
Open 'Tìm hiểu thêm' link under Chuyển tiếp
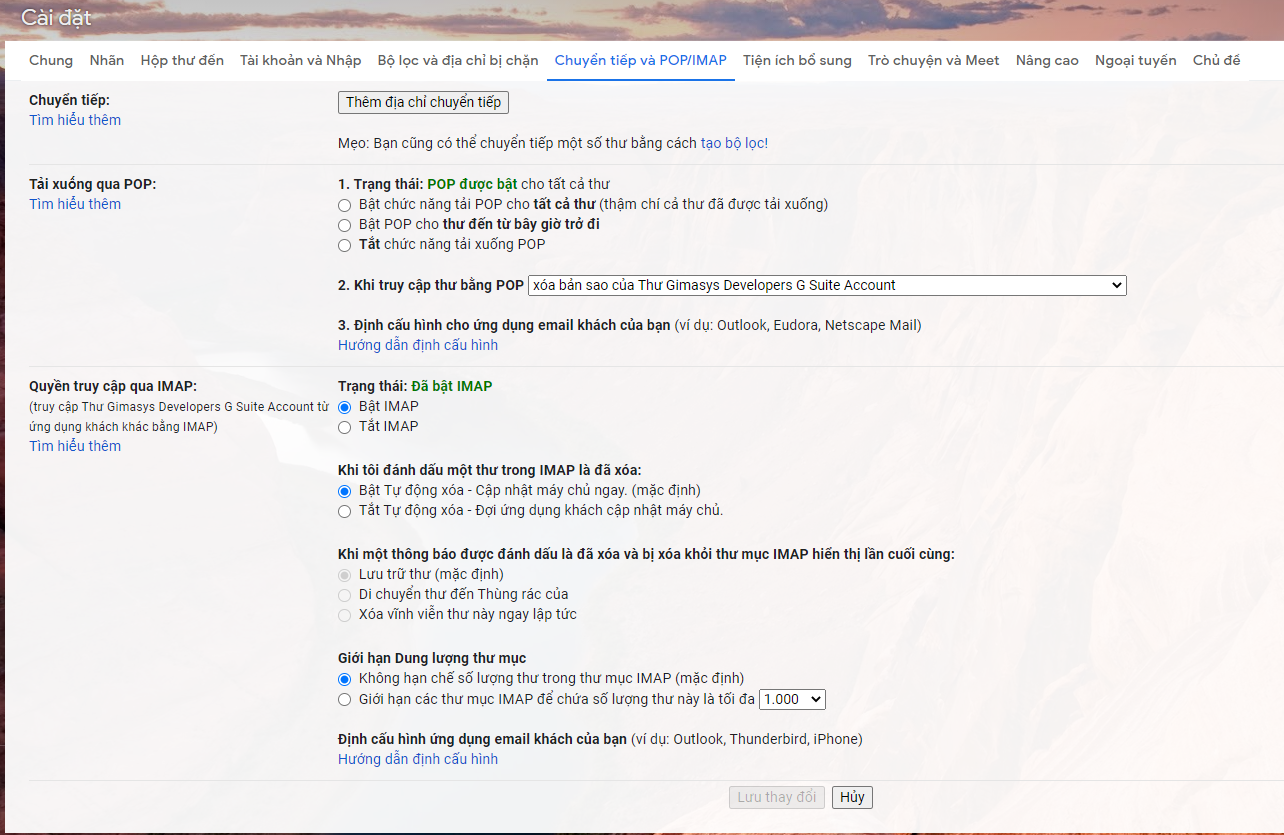[x=75, y=120]
